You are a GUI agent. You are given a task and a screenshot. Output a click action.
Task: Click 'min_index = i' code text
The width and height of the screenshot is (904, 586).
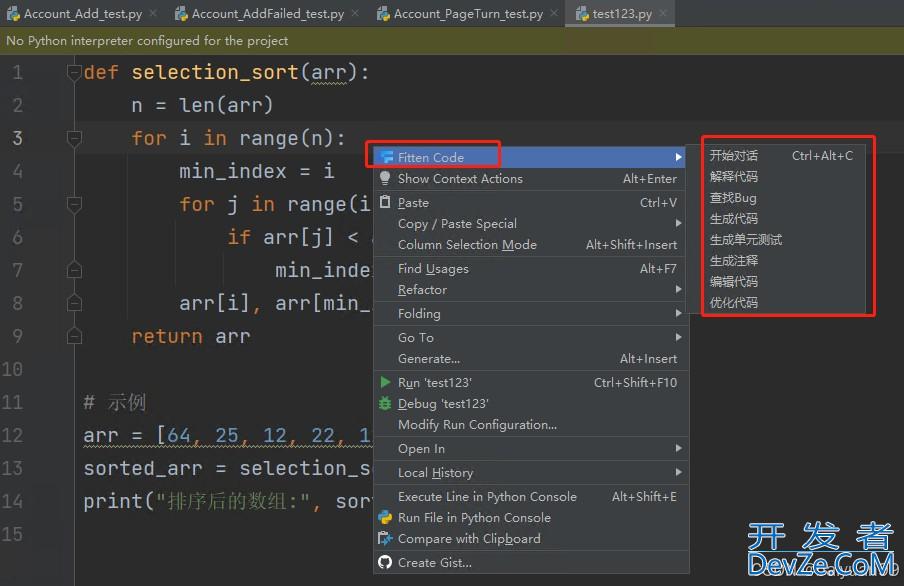click(257, 171)
